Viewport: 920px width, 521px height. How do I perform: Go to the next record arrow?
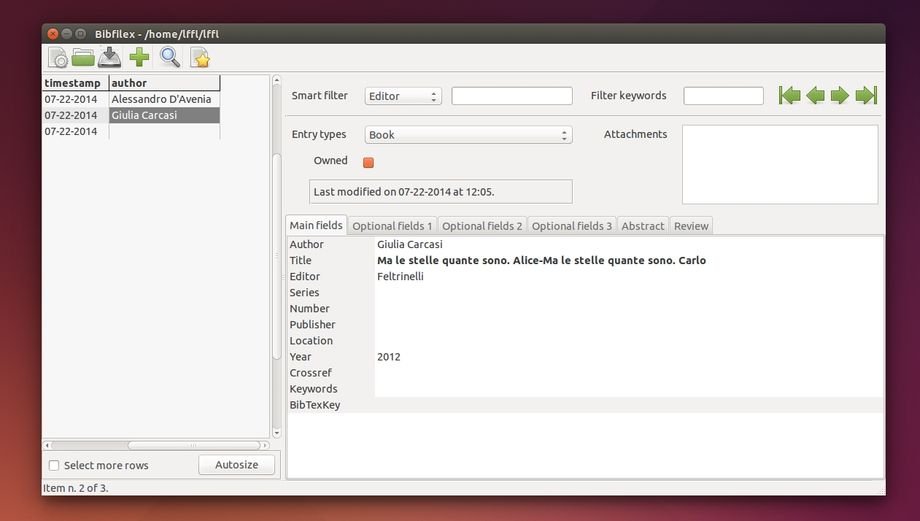click(x=840, y=96)
